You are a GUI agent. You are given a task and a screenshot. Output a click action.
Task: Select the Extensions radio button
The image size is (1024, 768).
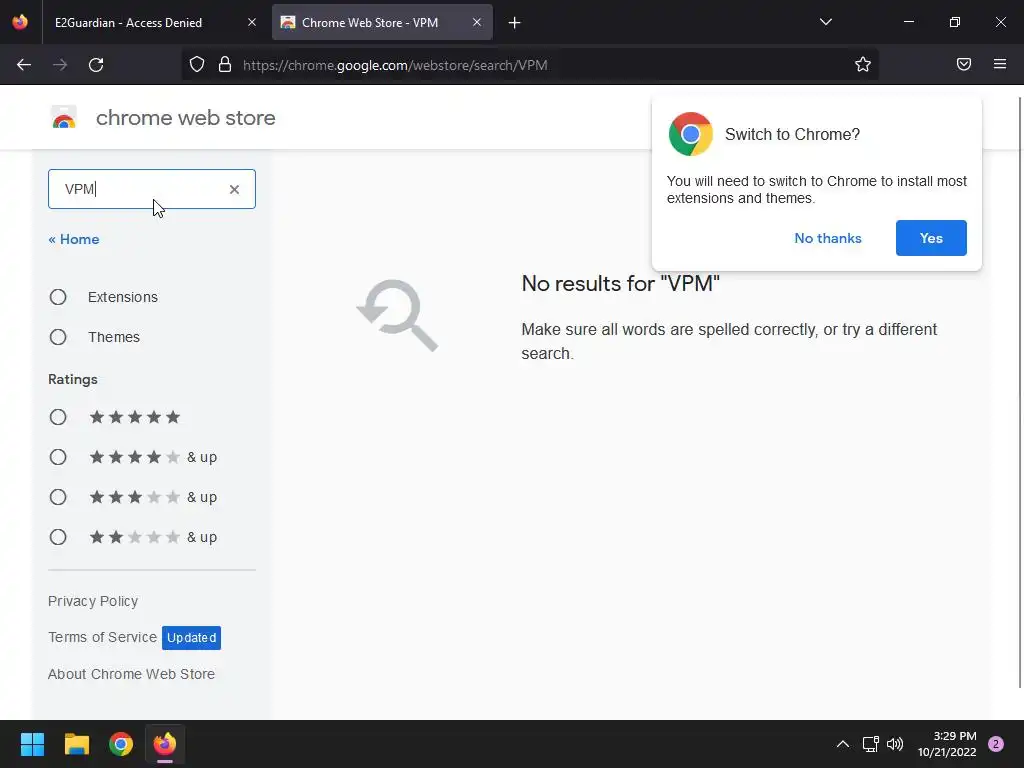[58, 297]
